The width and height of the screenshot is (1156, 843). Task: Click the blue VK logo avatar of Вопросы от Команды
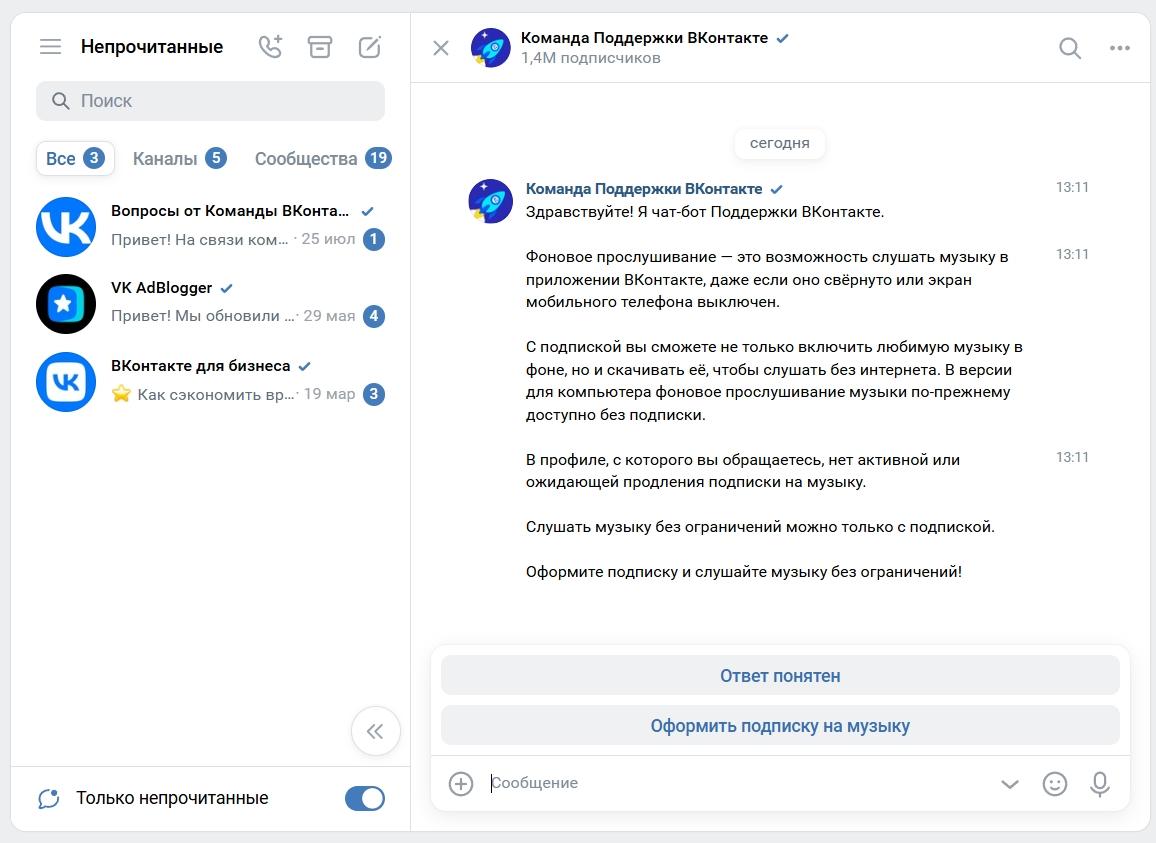(x=66, y=226)
